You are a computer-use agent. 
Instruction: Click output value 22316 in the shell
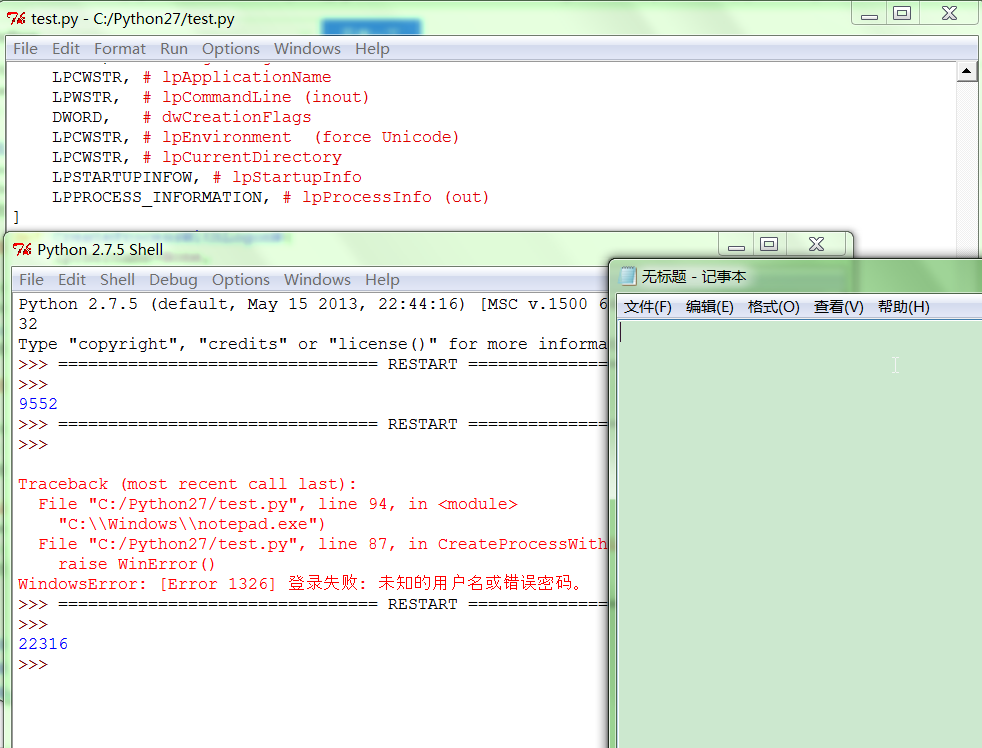click(43, 644)
